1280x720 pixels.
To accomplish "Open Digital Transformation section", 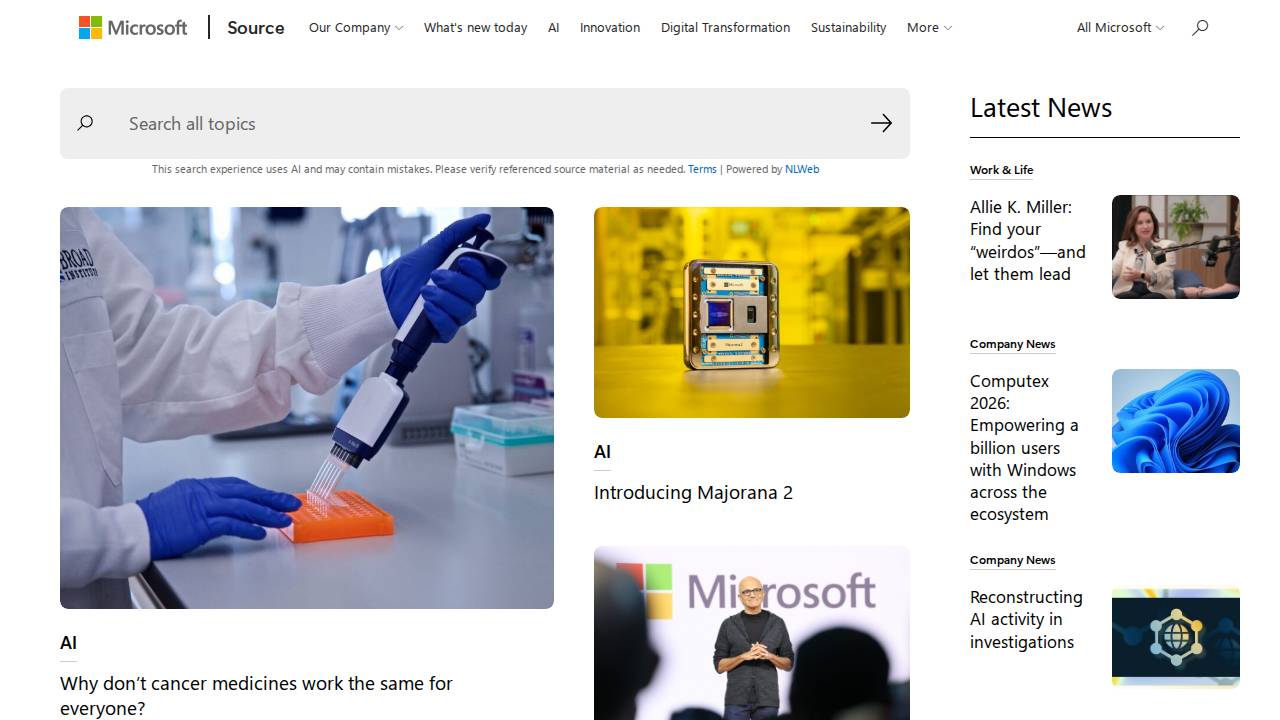I will (725, 28).
